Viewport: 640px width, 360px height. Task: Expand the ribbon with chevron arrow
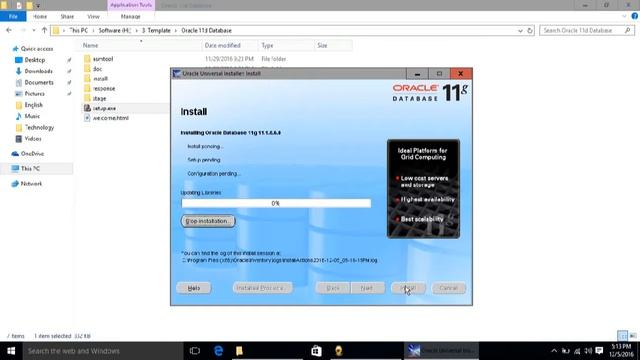click(x=624, y=16)
